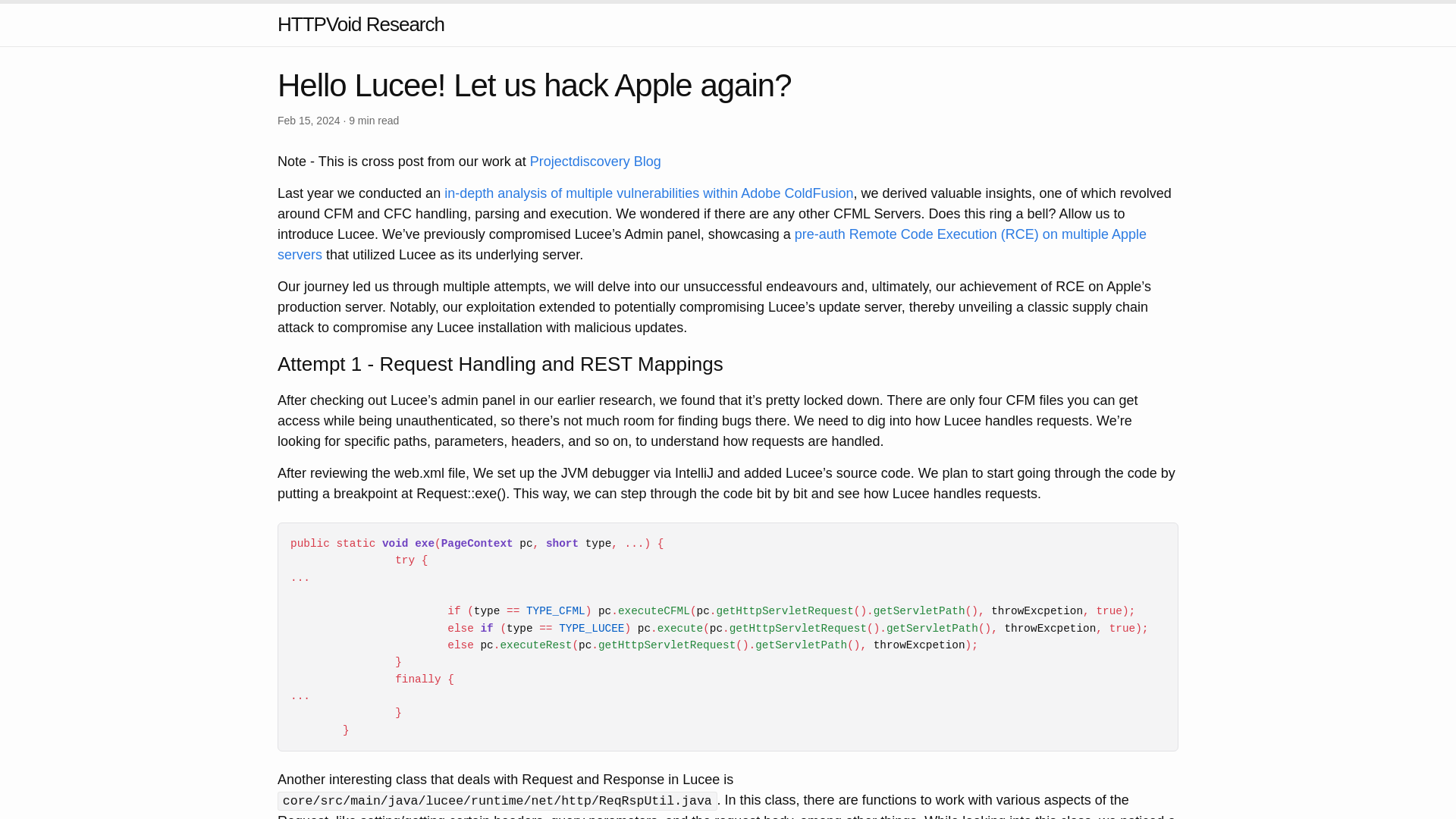The image size is (1456, 819).
Task: Click the public static void exe code line
Action: pyautogui.click(x=477, y=544)
